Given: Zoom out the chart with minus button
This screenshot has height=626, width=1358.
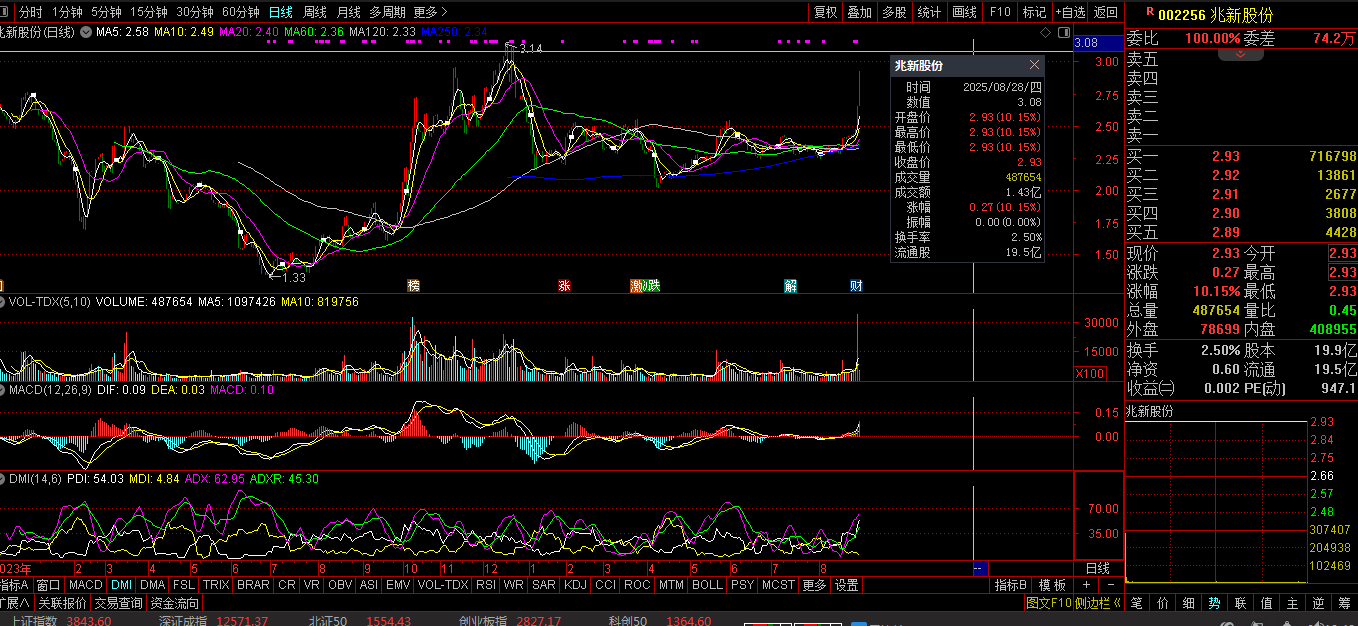Looking at the screenshot, I should click(x=1110, y=585).
